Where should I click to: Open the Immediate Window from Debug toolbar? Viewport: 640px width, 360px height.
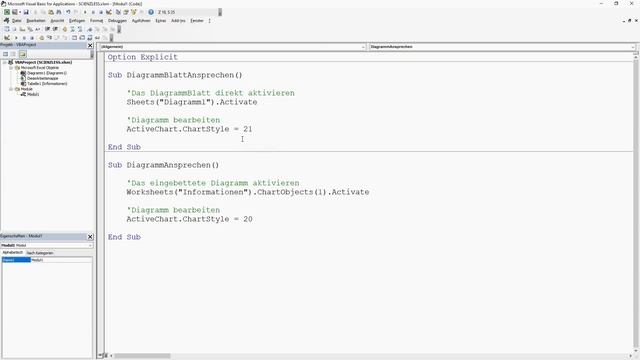click(82, 38)
